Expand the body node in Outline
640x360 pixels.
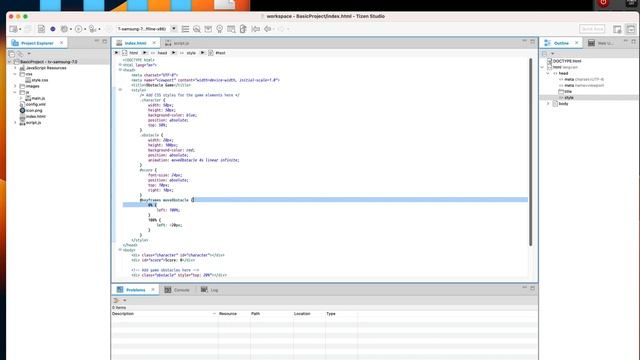(x=548, y=104)
